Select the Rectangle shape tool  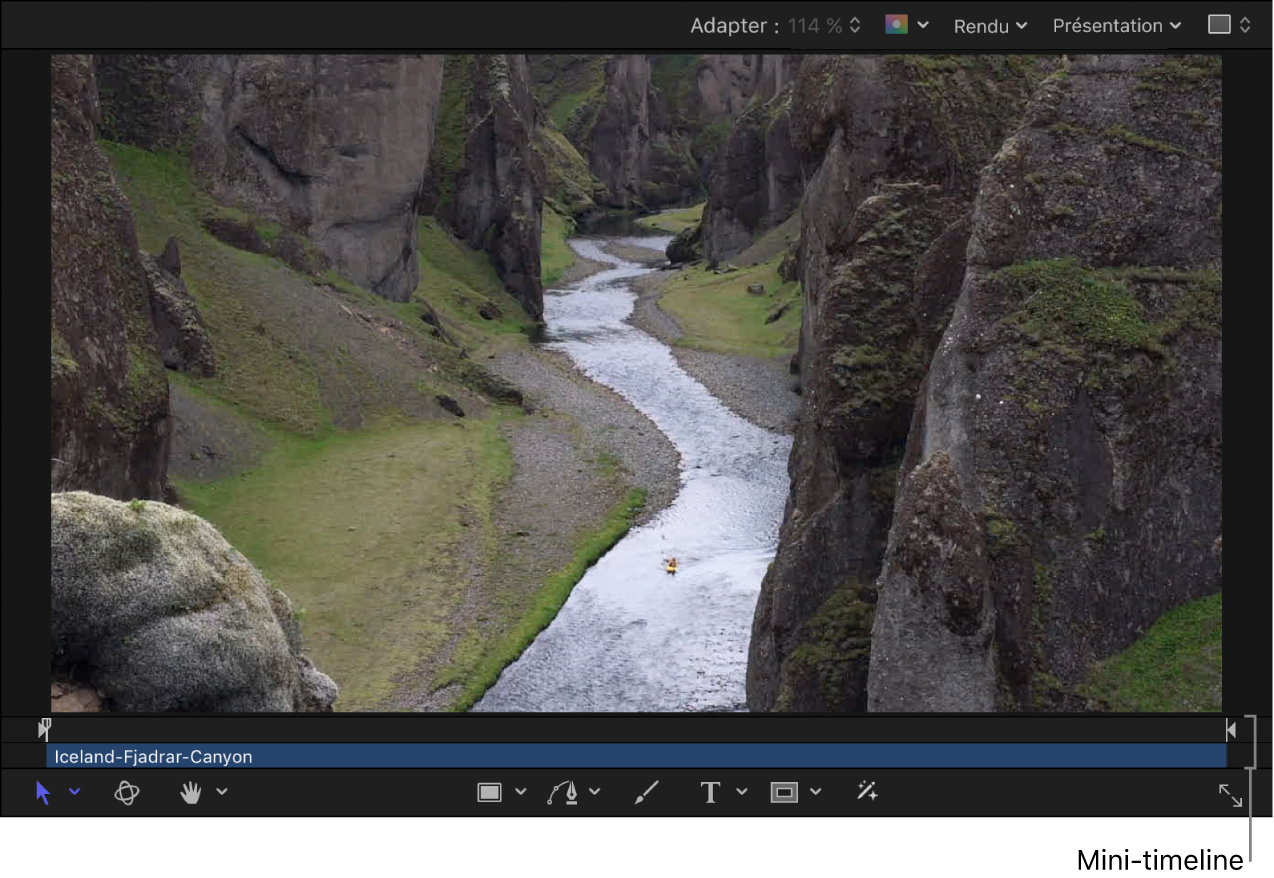[x=489, y=793]
